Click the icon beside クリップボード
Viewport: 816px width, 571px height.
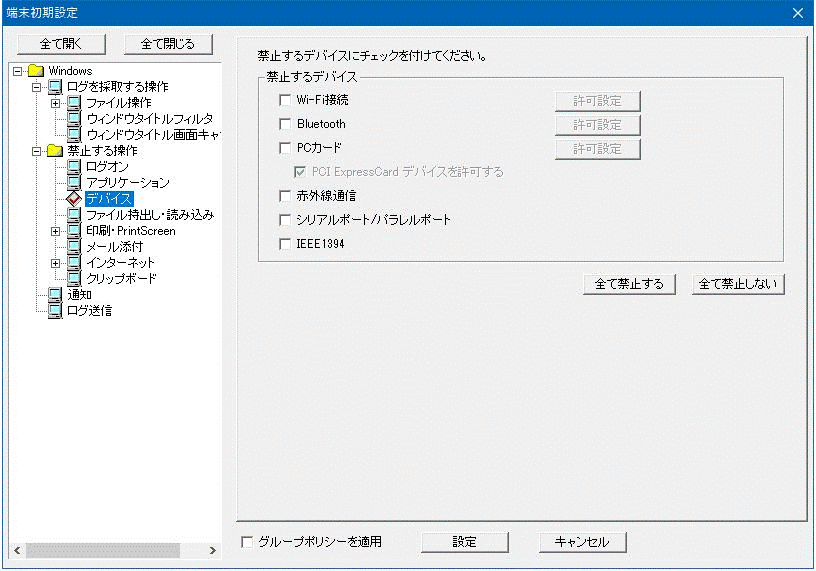coord(74,279)
